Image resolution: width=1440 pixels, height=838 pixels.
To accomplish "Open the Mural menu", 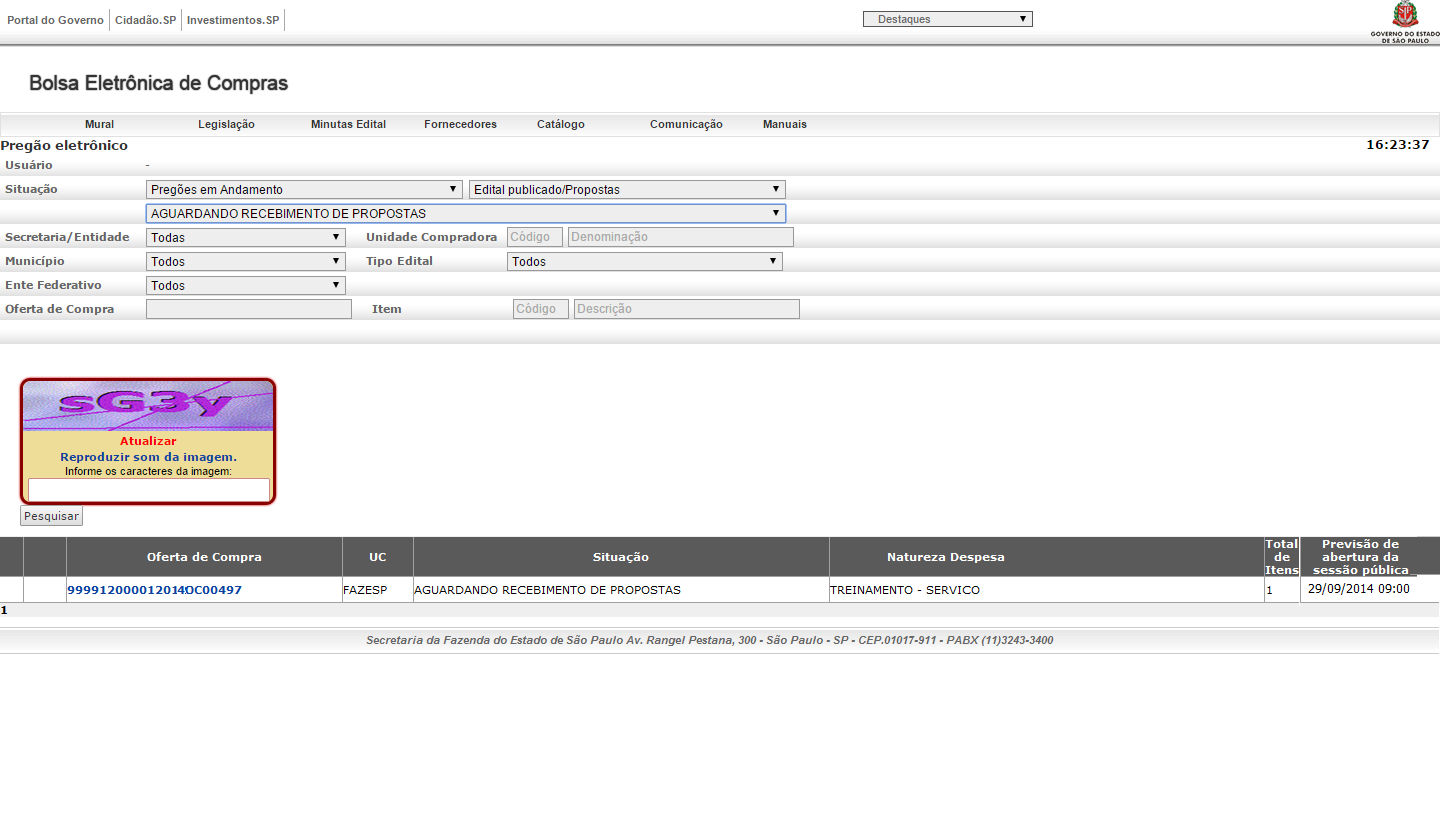I will coord(99,124).
